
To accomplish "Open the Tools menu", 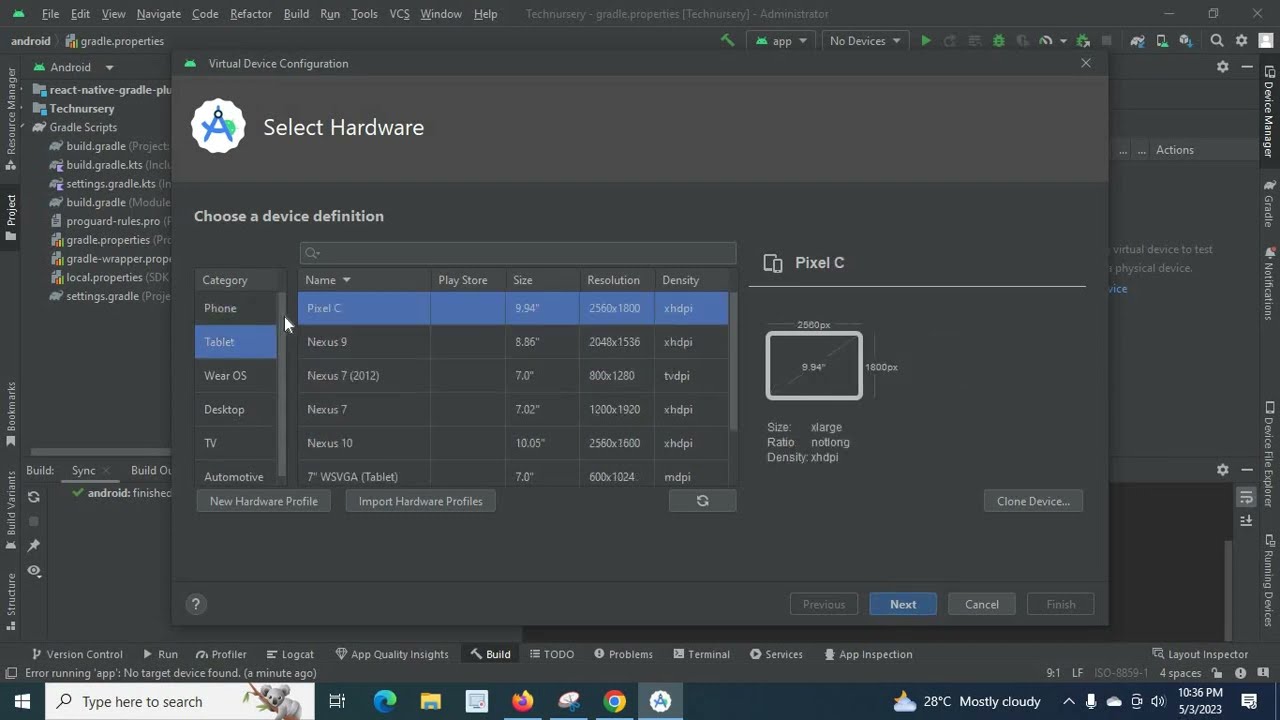I will coord(364,14).
